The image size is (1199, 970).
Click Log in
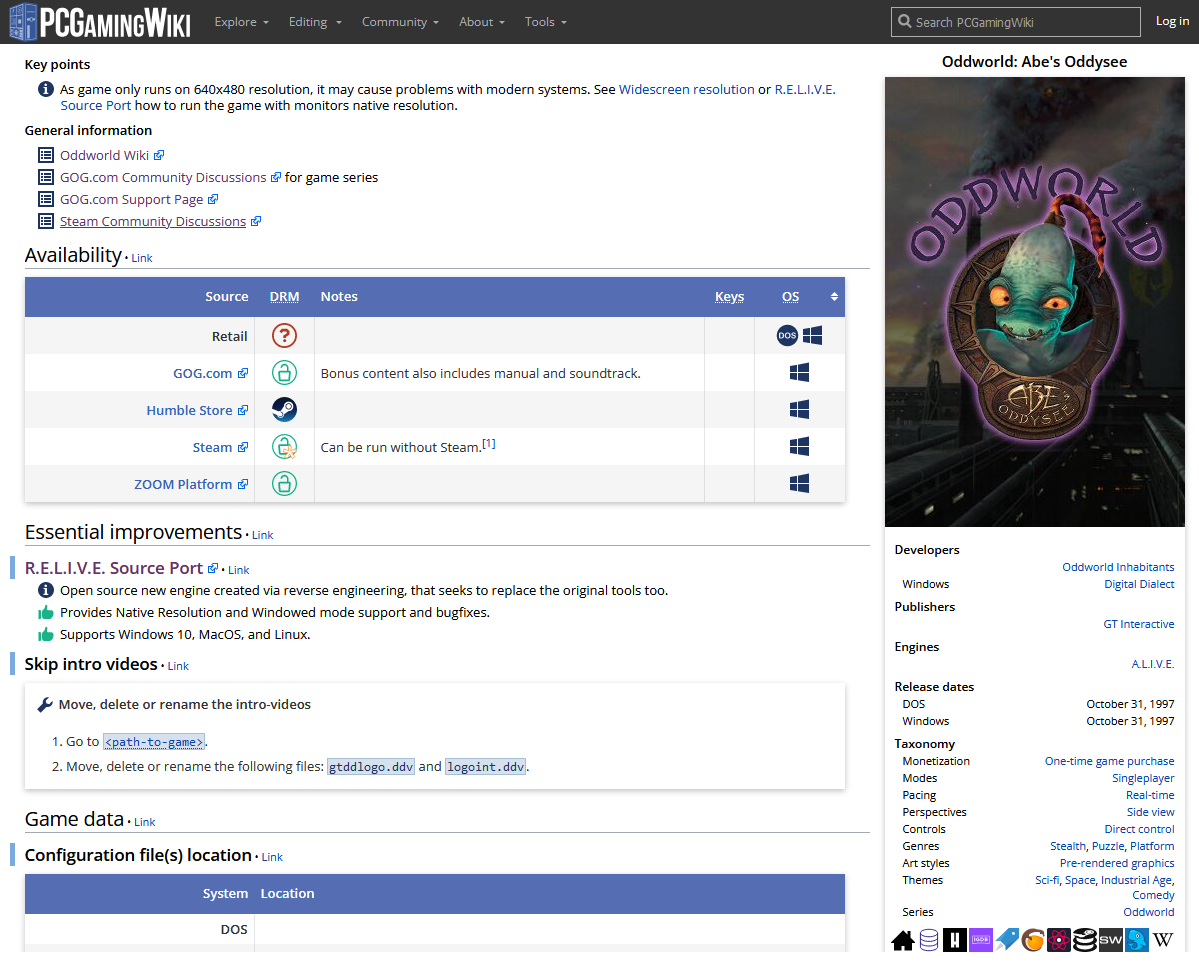pos(1172,21)
